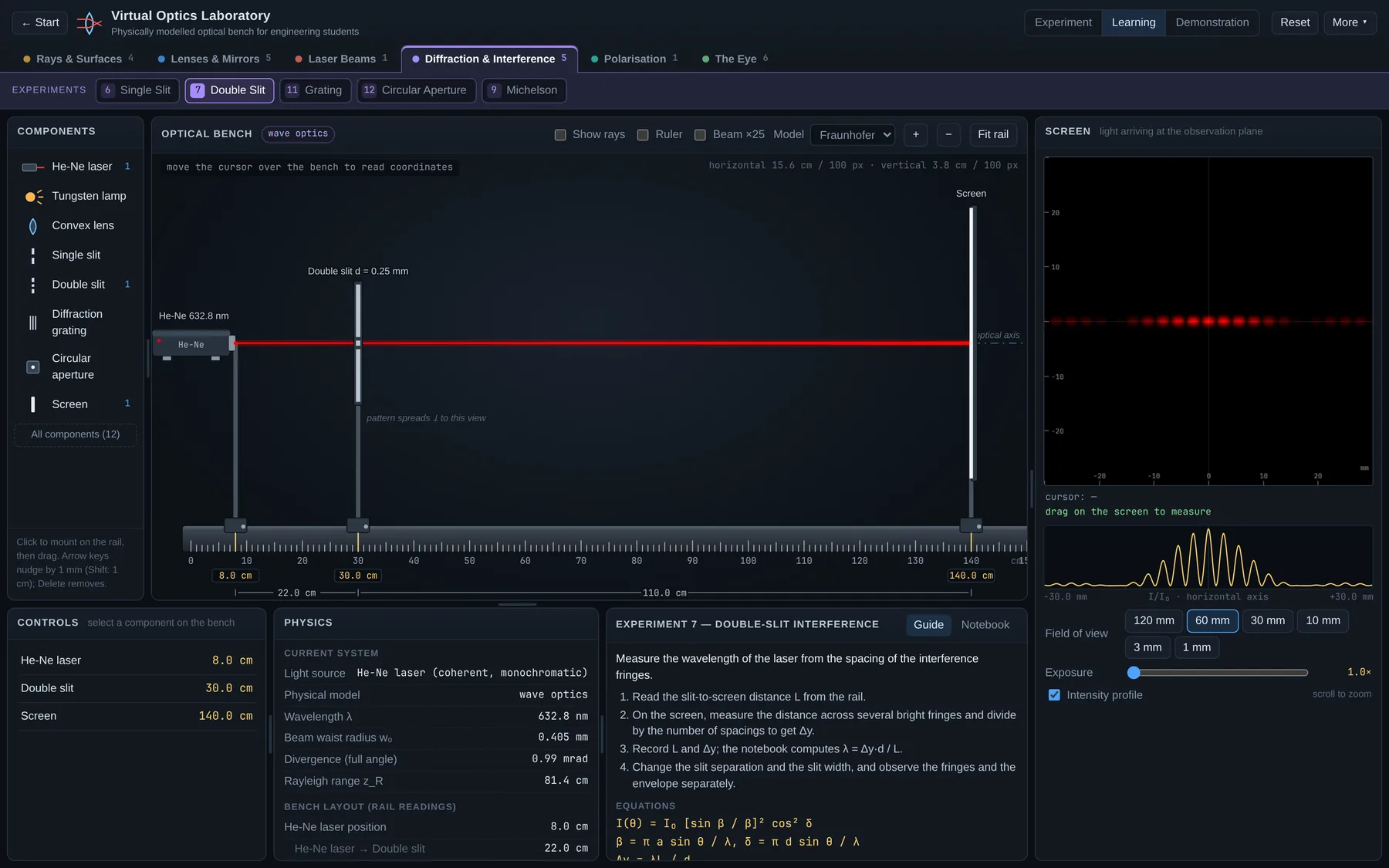Screen dimensions: 1389x868
Task: Click the Circular aperture icon
Action: click(x=33, y=367)
